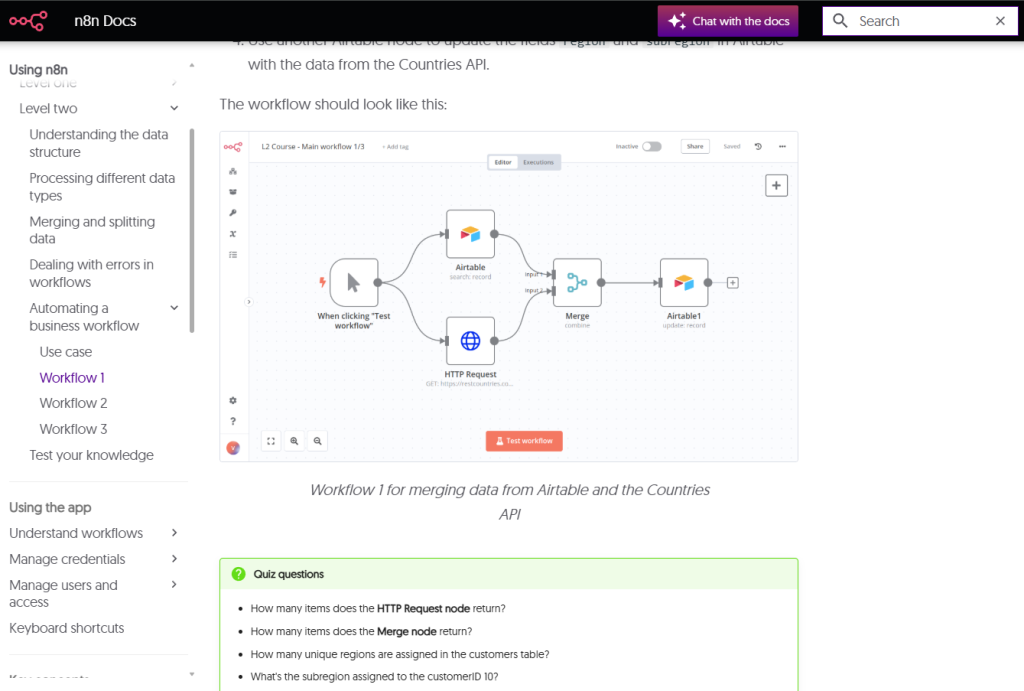Viewport: 1024px width, 691px height.
Task: Toggle the Inactive workflow switch
Action: pos(651,146)
